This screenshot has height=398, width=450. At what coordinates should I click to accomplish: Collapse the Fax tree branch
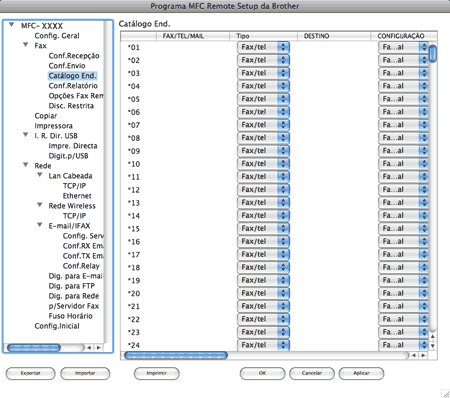tap(26, 45)
